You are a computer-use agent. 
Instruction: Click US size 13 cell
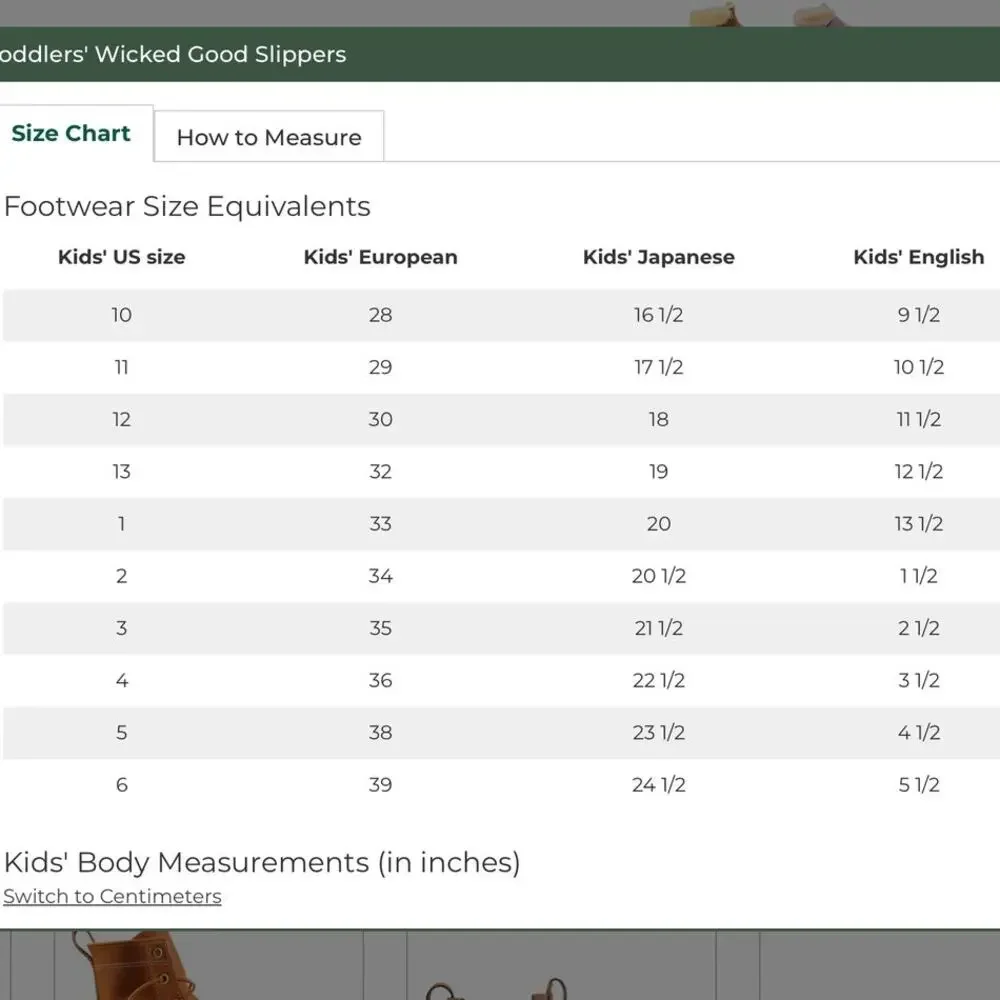(x=122, y=471)
